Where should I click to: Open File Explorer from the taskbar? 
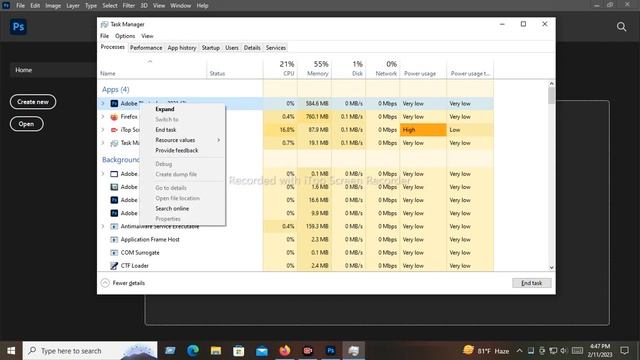click(216, 351)
